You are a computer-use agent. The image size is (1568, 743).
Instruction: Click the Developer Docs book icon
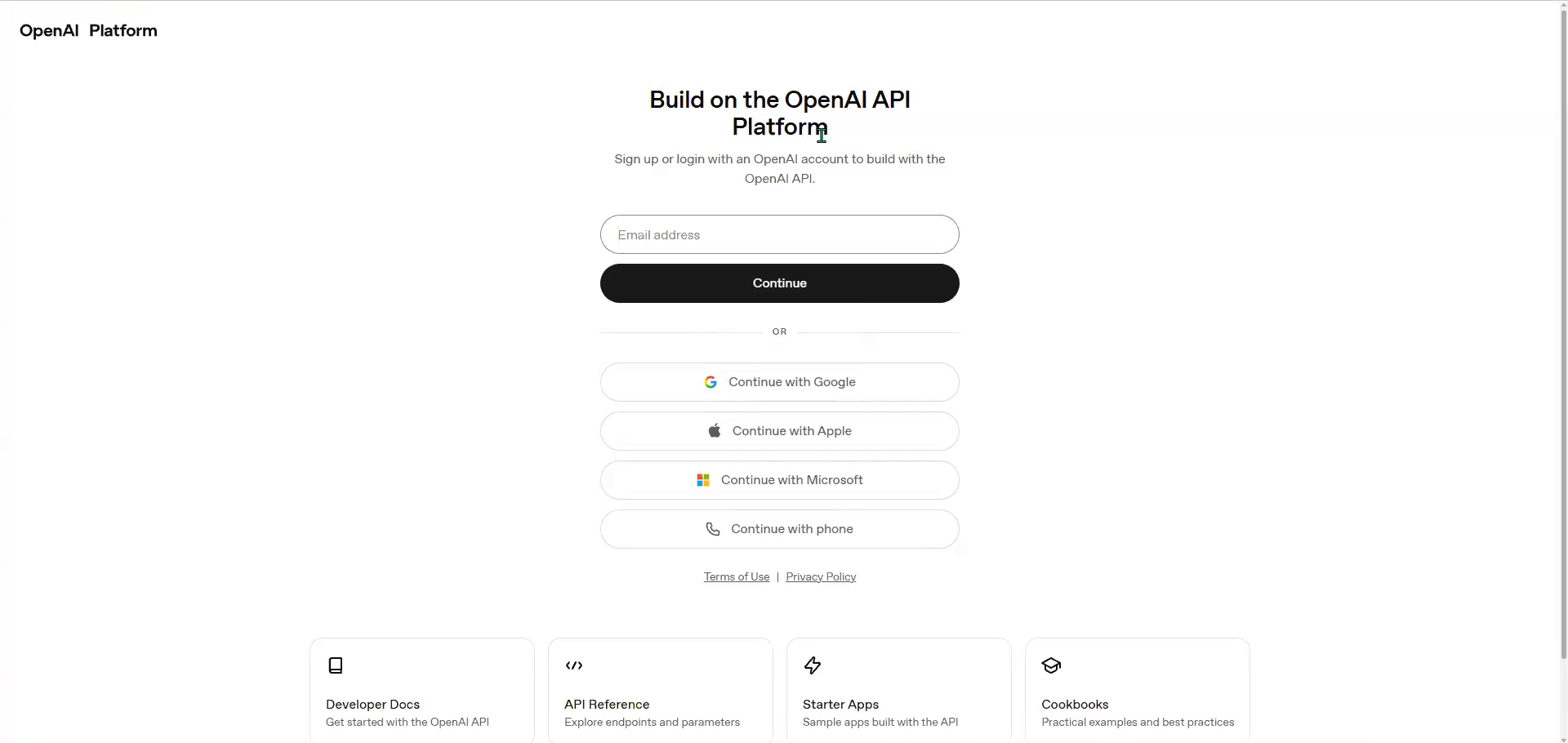click(x=336, y=665)
